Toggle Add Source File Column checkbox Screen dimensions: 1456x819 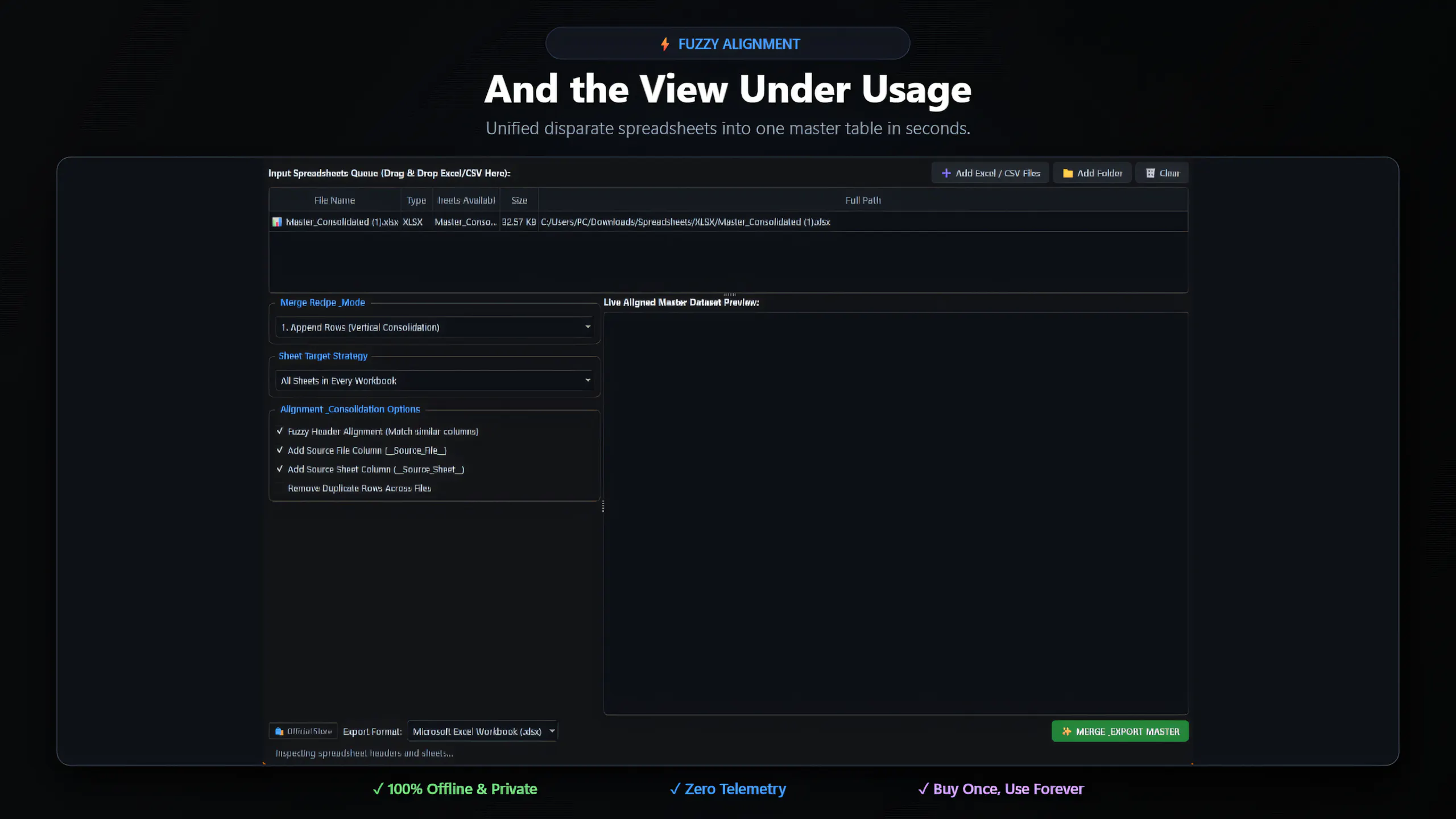(x=280, y=450)
